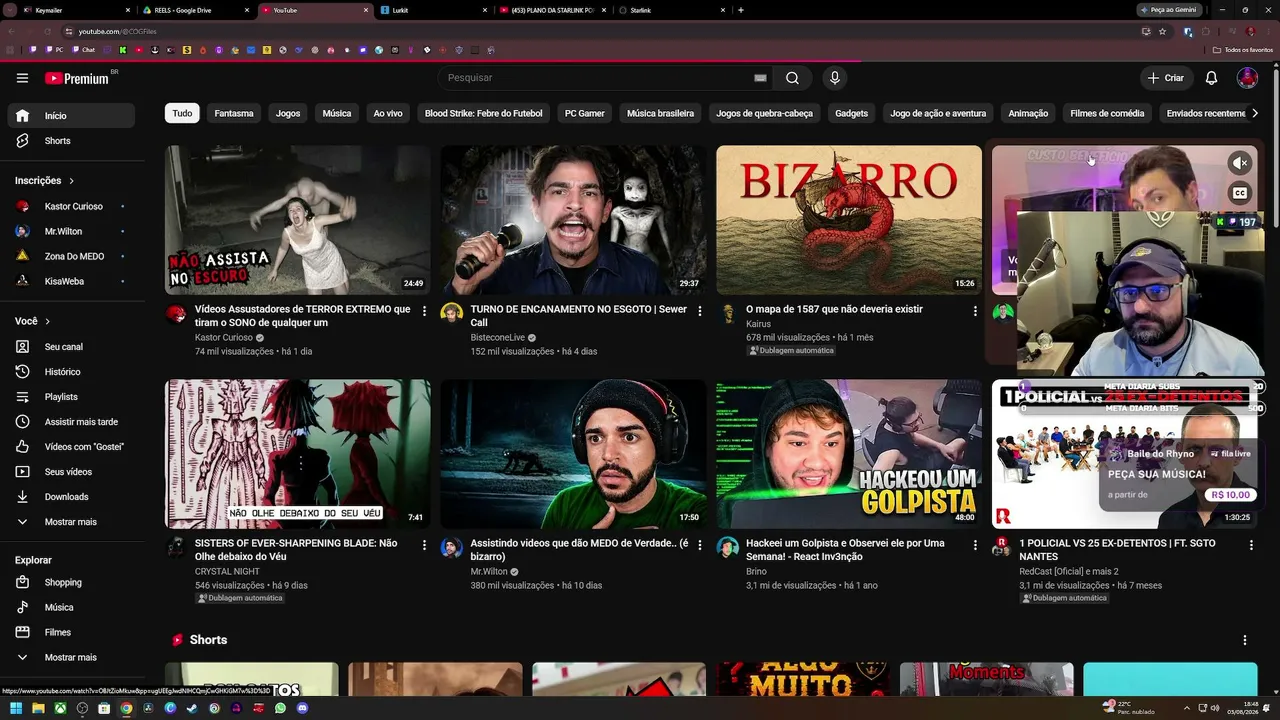1280x720 pixels.
Task: Open options for Hackeei um Golpista video
Action: pos(975,545)
